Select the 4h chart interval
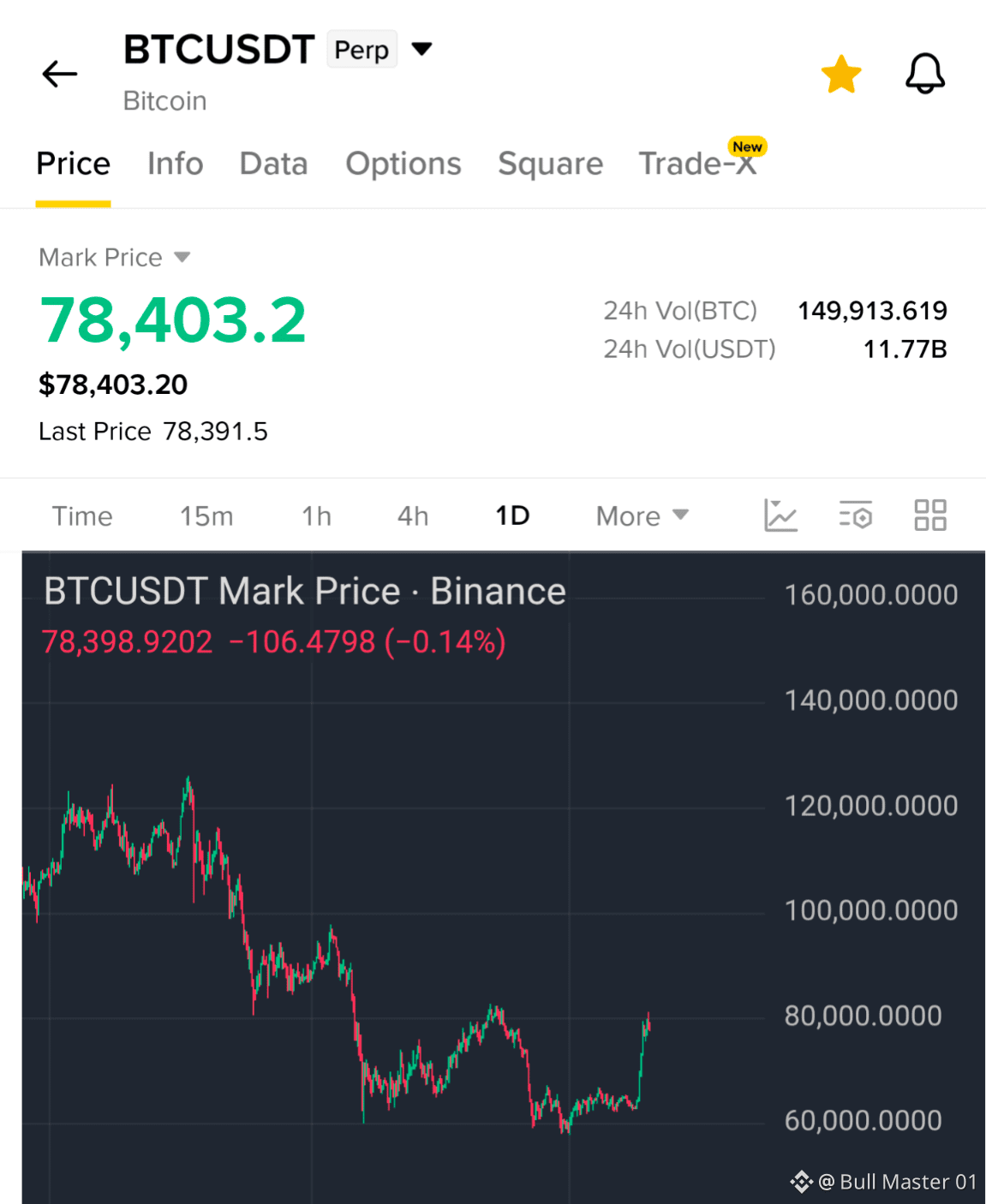The width and height of the screenshot is (986, 1204). tap(413, 516)
